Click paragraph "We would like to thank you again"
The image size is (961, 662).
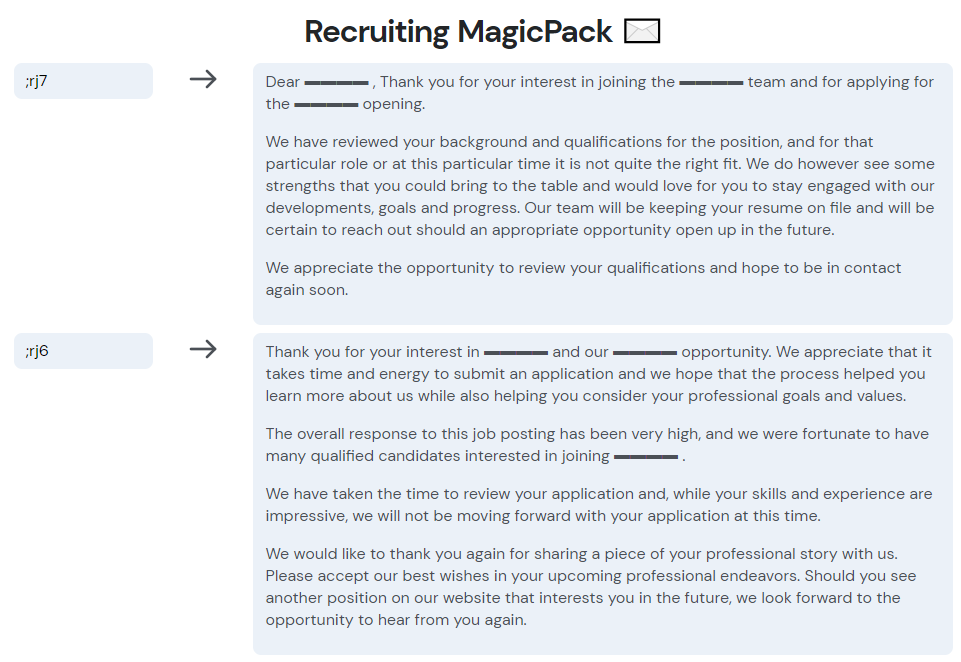point(591,587)
